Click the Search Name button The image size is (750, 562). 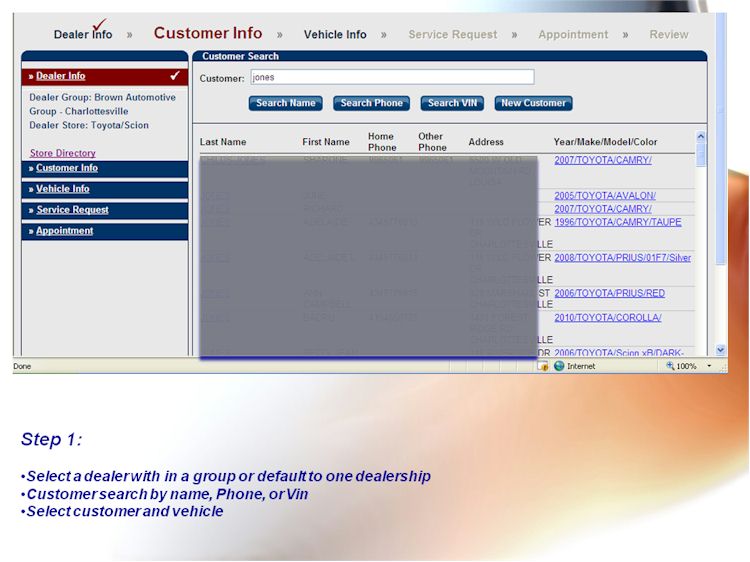[286, 103]
